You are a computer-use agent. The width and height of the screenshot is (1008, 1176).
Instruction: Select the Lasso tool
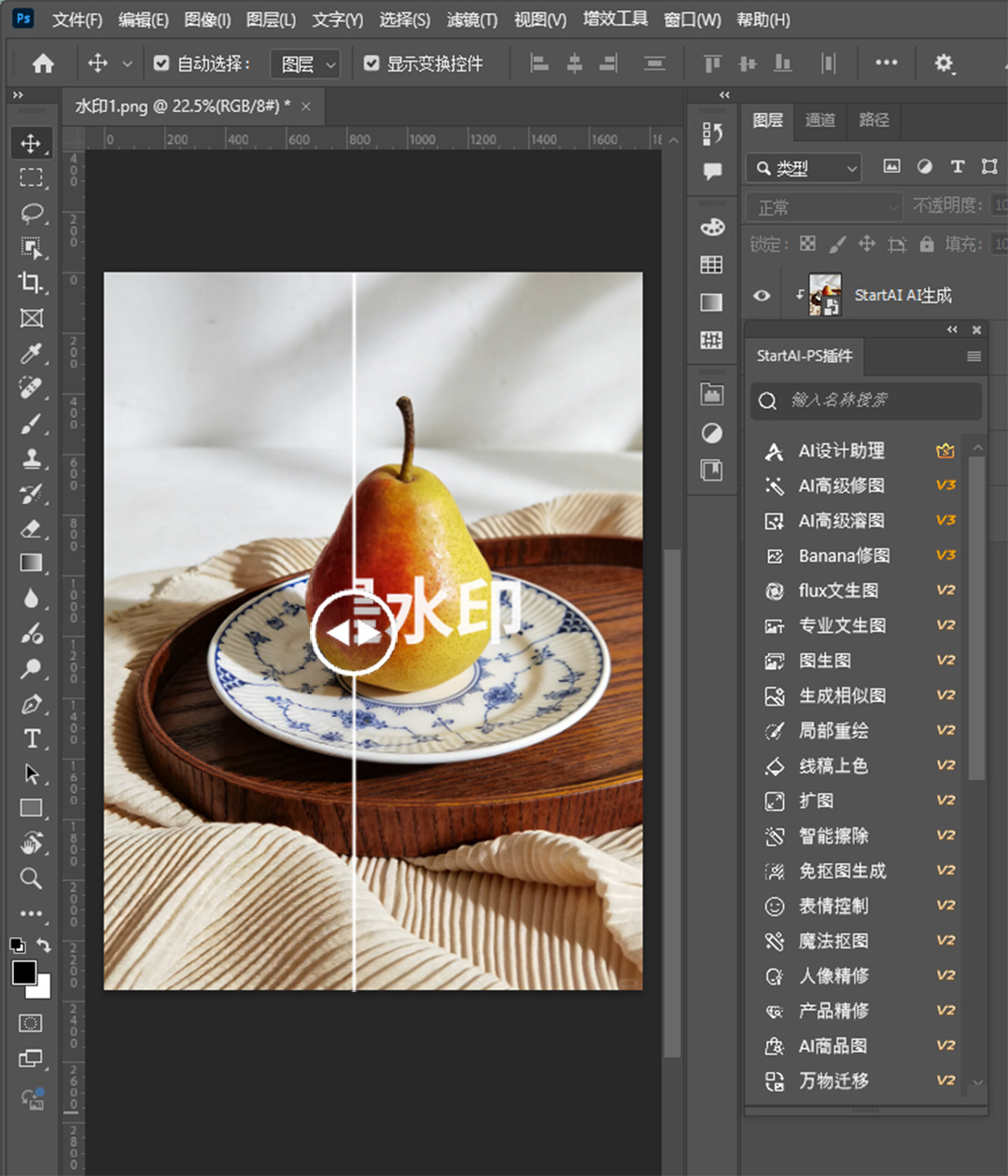pos(32,213)
